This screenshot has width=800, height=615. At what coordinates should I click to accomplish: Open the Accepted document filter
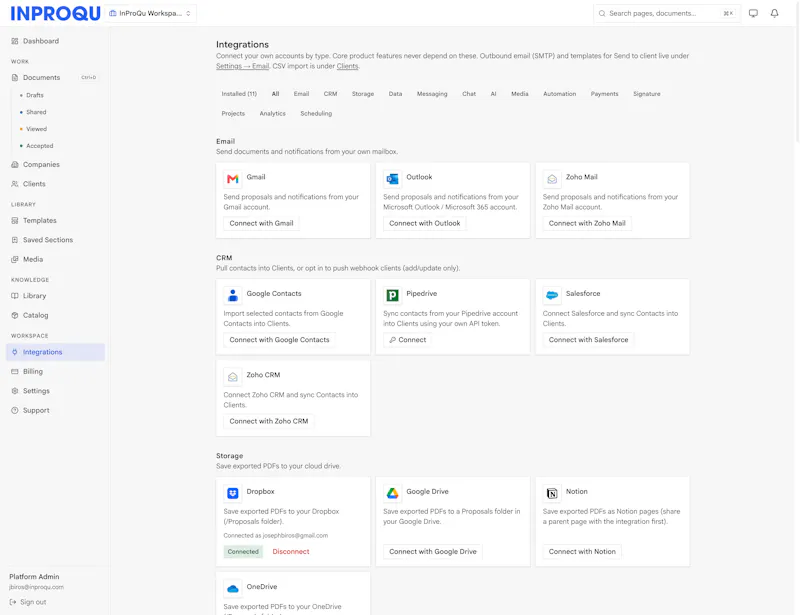(x=39, y=145)
